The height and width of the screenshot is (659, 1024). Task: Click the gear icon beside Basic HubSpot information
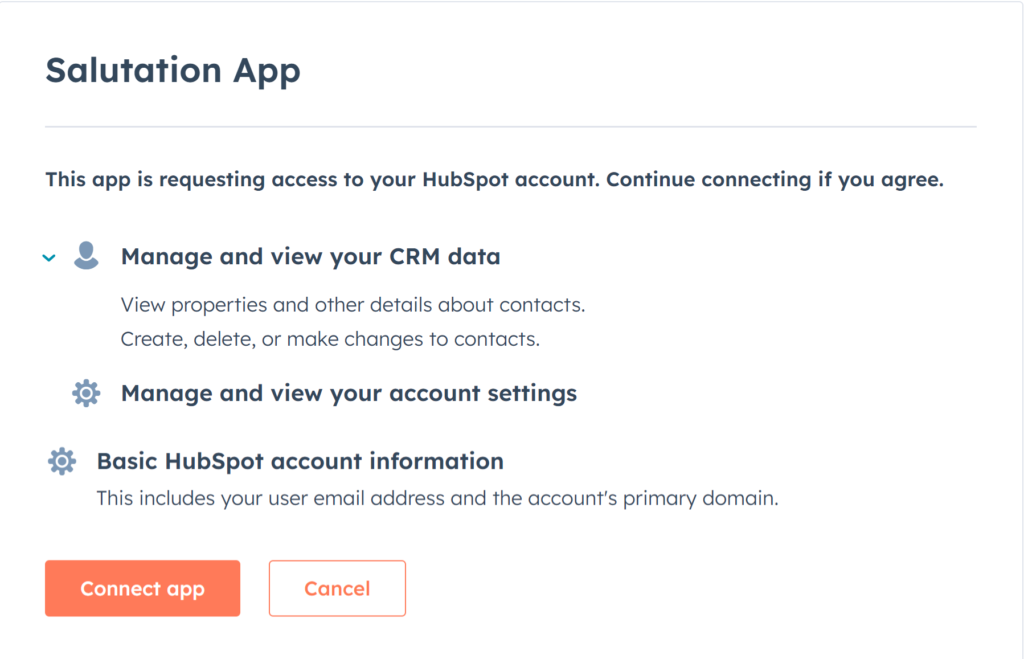click(x=62, y=461)
